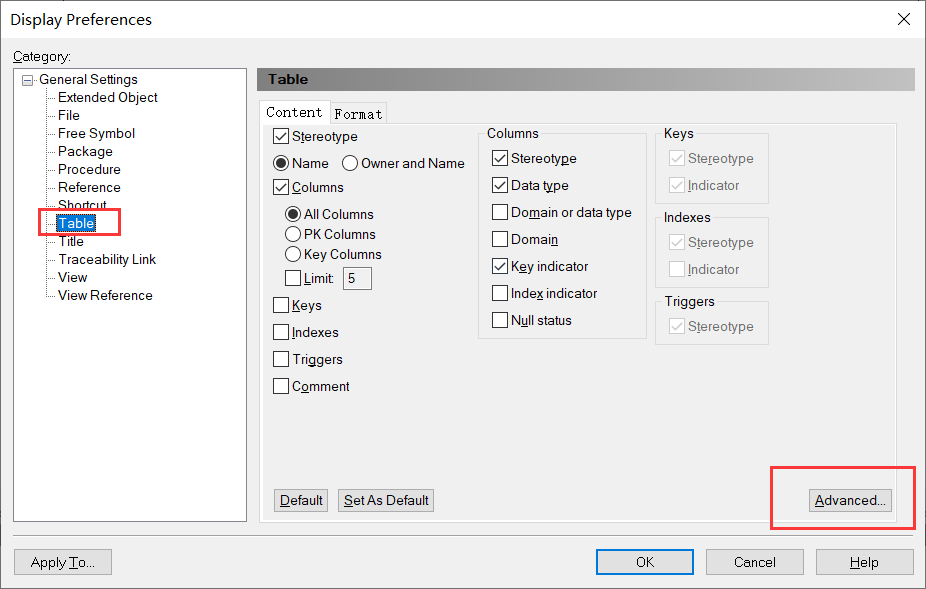Image resolution: width=926 pixels, height=589 pixels.
Task: Enable Index indicator checkbox
Action: pyautogui.click(x=500, y=293)
